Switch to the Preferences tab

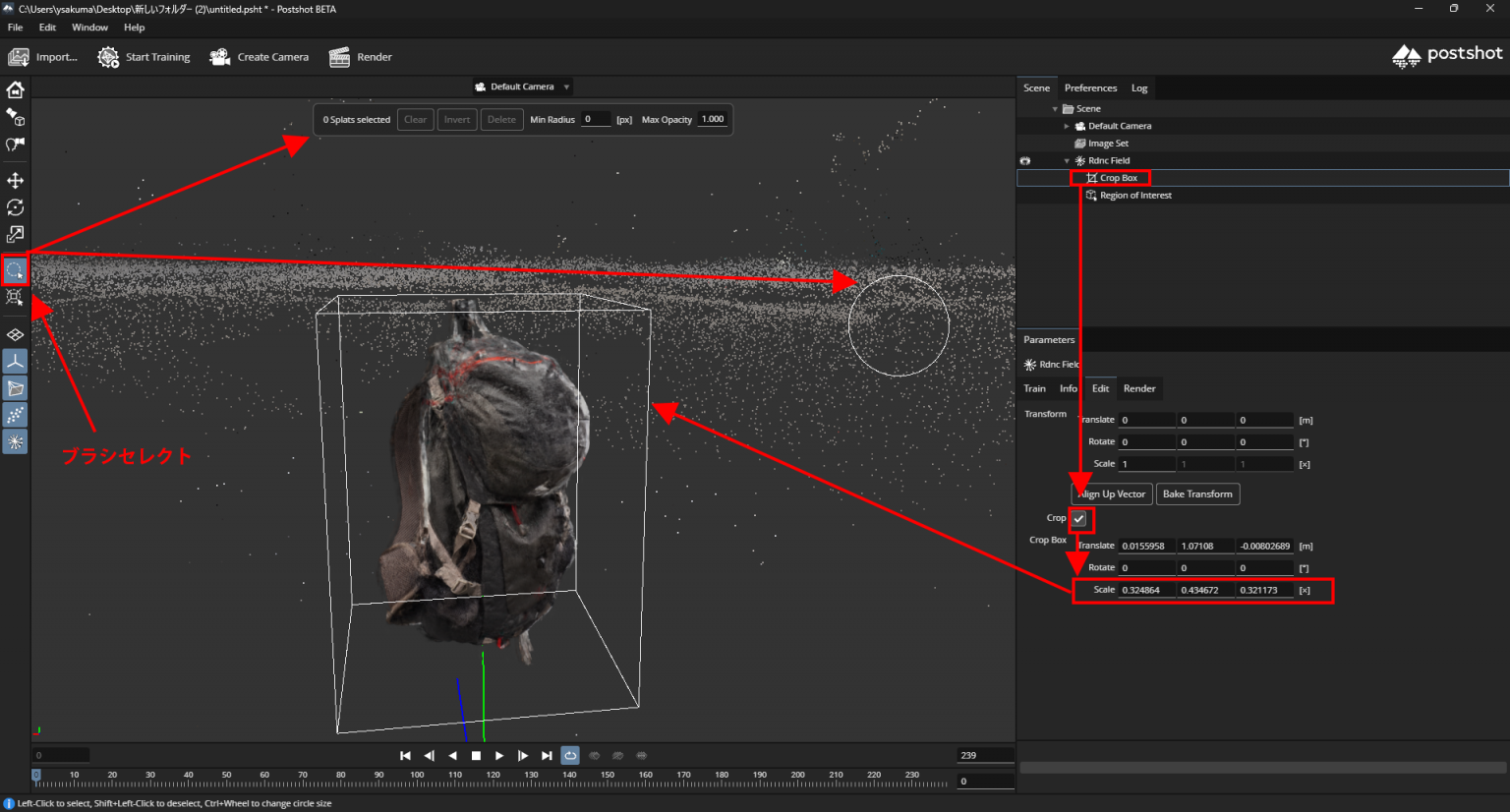[1090, 87]
